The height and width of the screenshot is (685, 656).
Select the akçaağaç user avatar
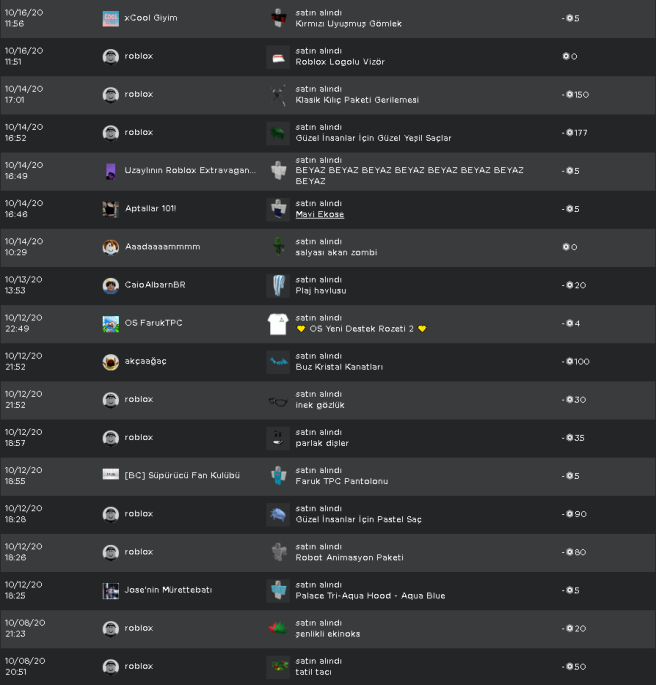point(110,361)
